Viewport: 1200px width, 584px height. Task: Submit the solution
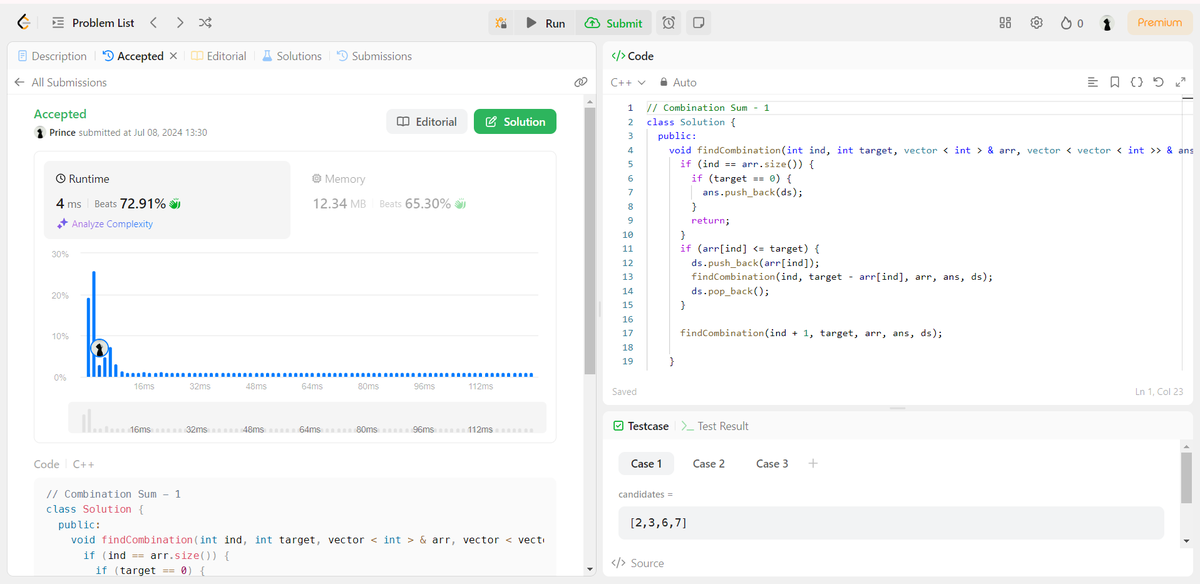[614, 23]
